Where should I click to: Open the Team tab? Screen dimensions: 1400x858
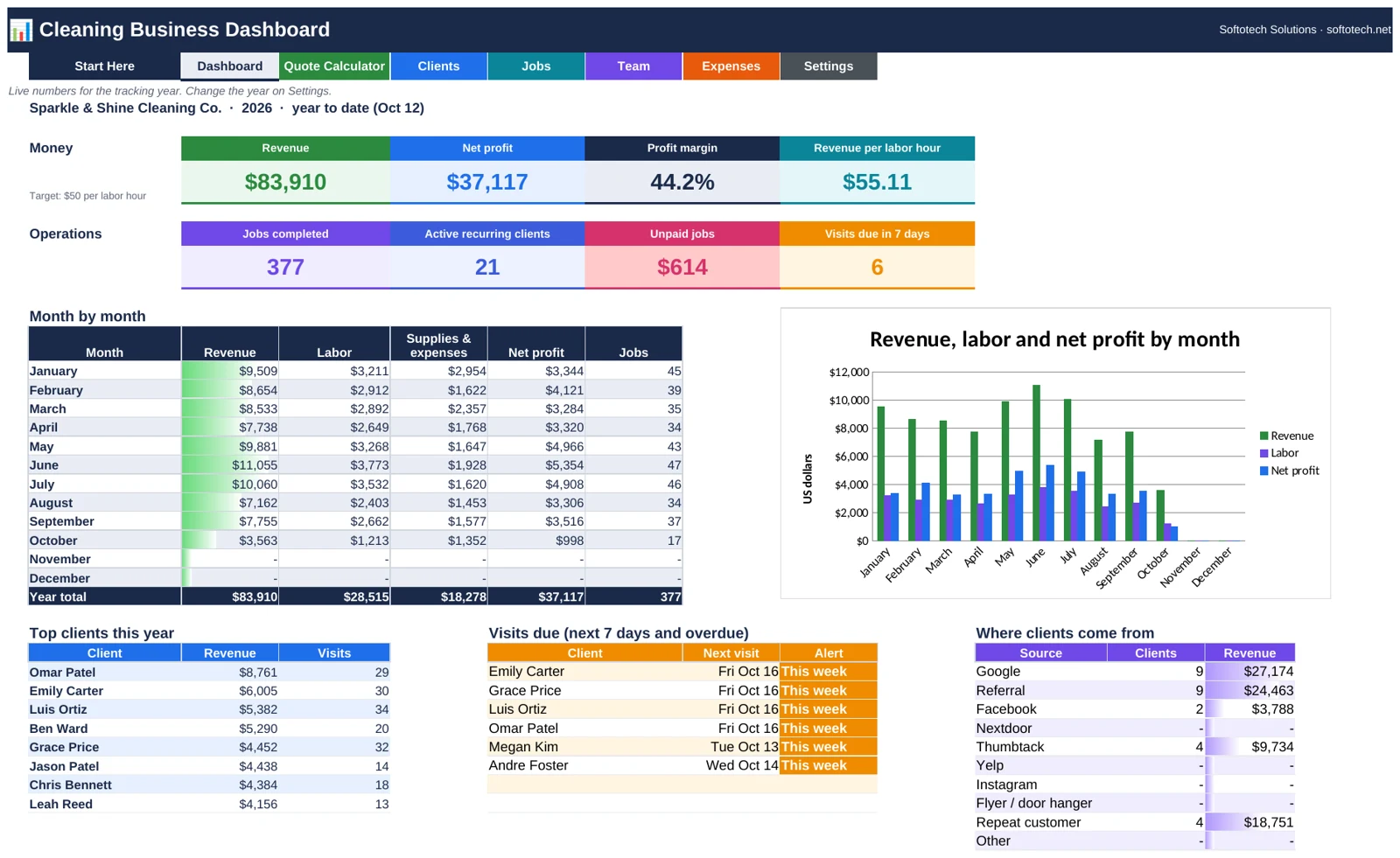click(633, 66)
